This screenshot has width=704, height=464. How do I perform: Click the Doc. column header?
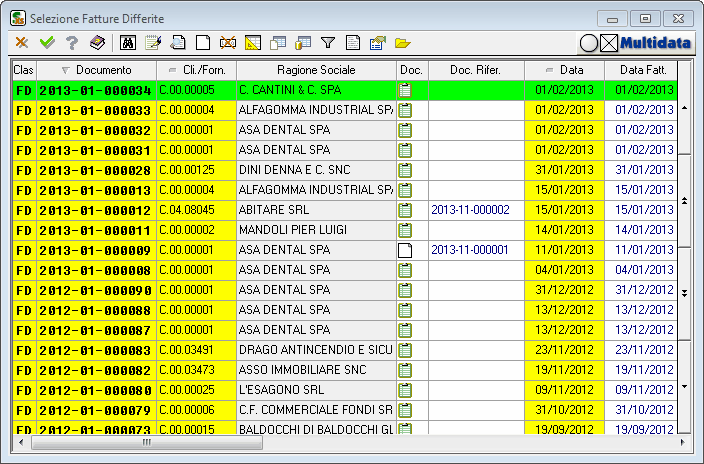point(412,70)
